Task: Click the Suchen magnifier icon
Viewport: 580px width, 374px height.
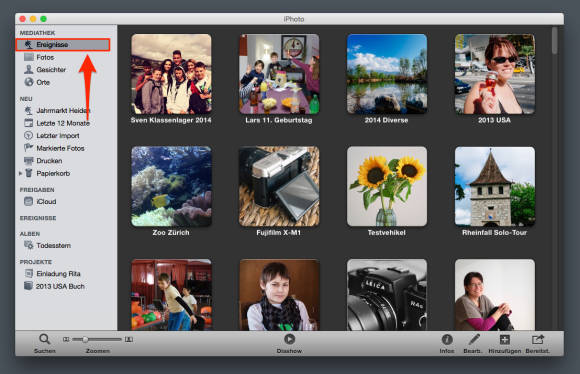Action: tap(45, 339)
